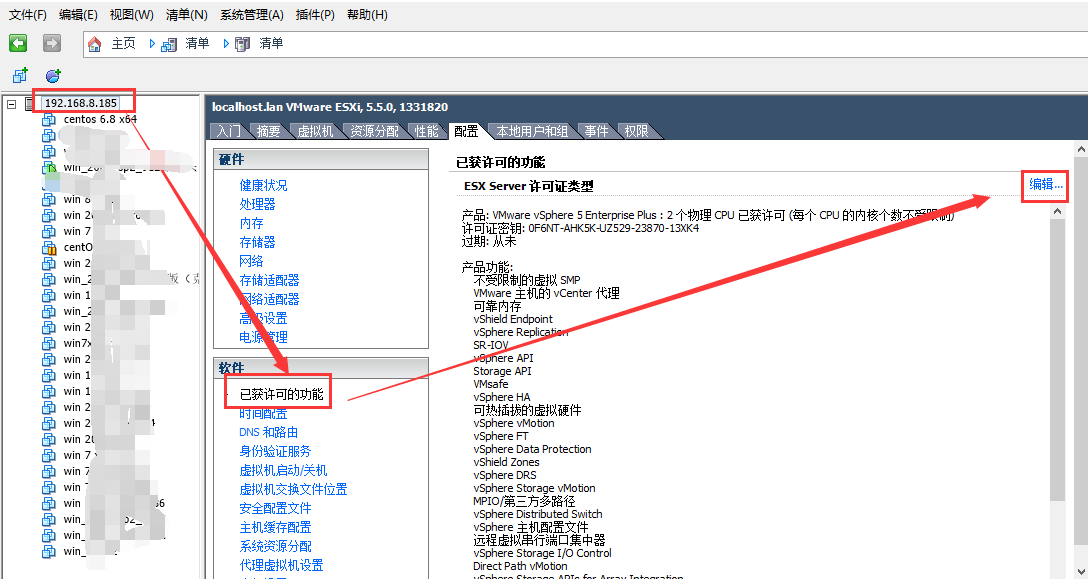This screenshot has height=579, width=1088.
Task: Click the SR-IOV feature text
Action: pyautogui.click(x=491, y=345)
